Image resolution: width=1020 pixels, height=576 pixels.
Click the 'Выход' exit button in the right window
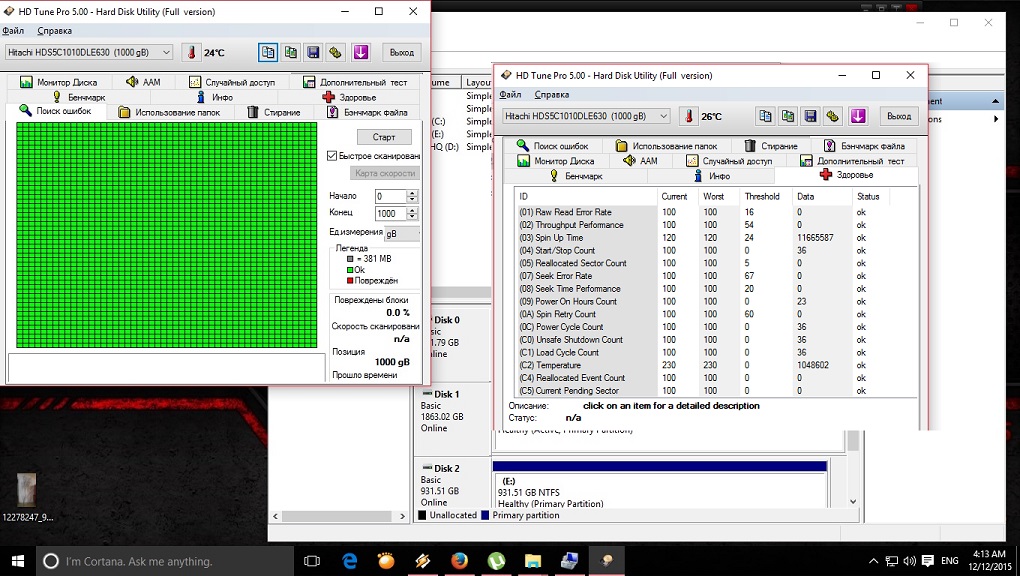click(898, 116)
